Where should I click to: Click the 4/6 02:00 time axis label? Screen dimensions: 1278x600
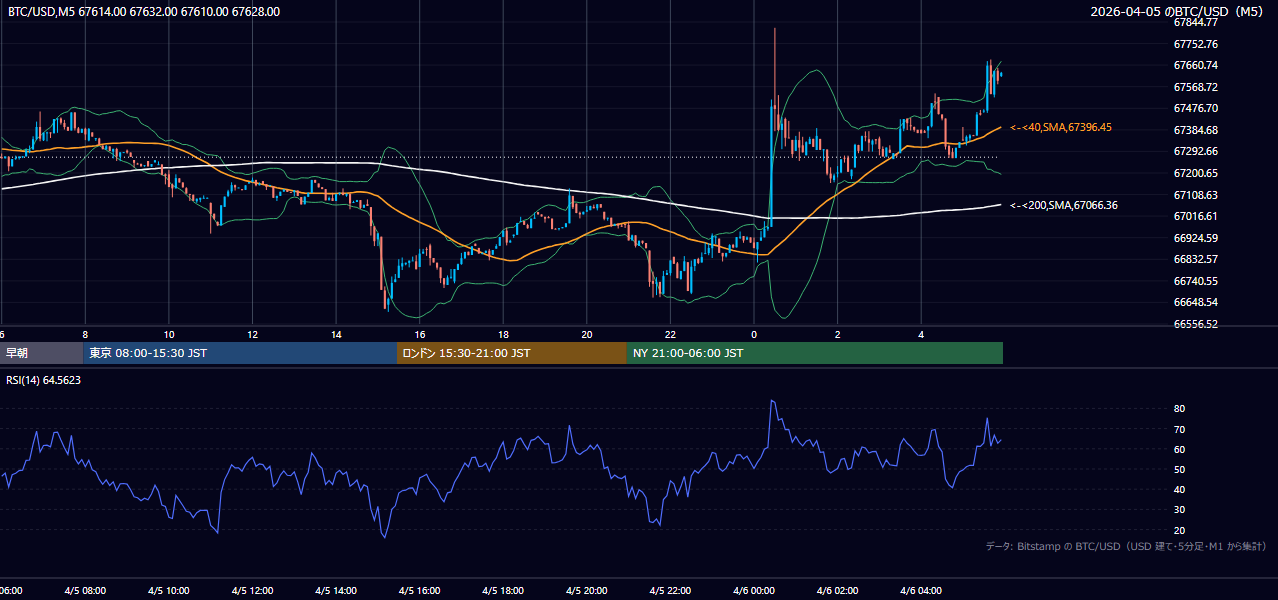[837, 591]
